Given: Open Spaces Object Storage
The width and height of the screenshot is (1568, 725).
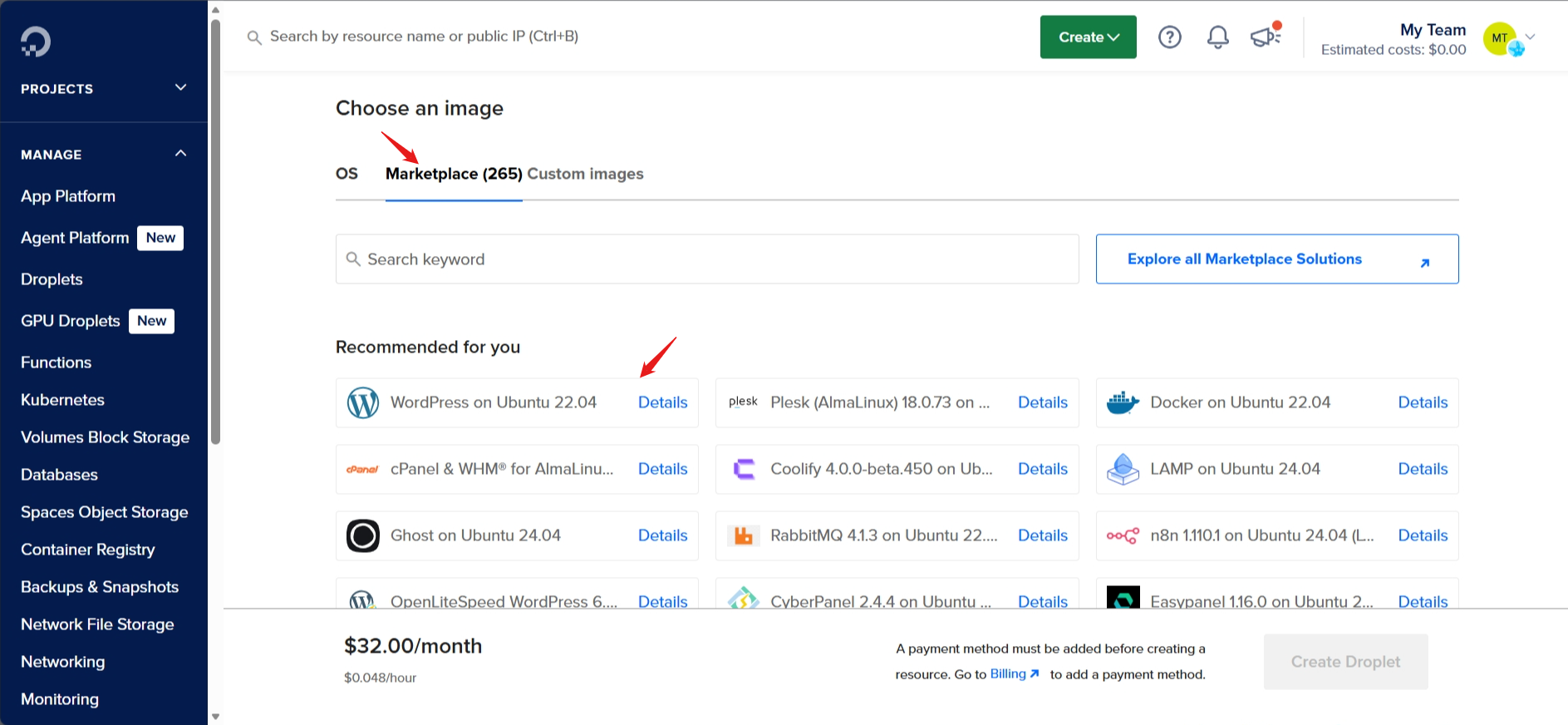Looking at the screenshot, I should coord(104,512).
